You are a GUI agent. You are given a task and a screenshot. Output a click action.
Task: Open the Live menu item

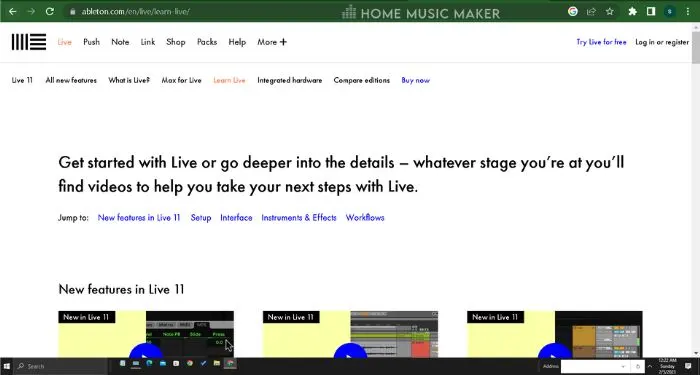[64, 42]
